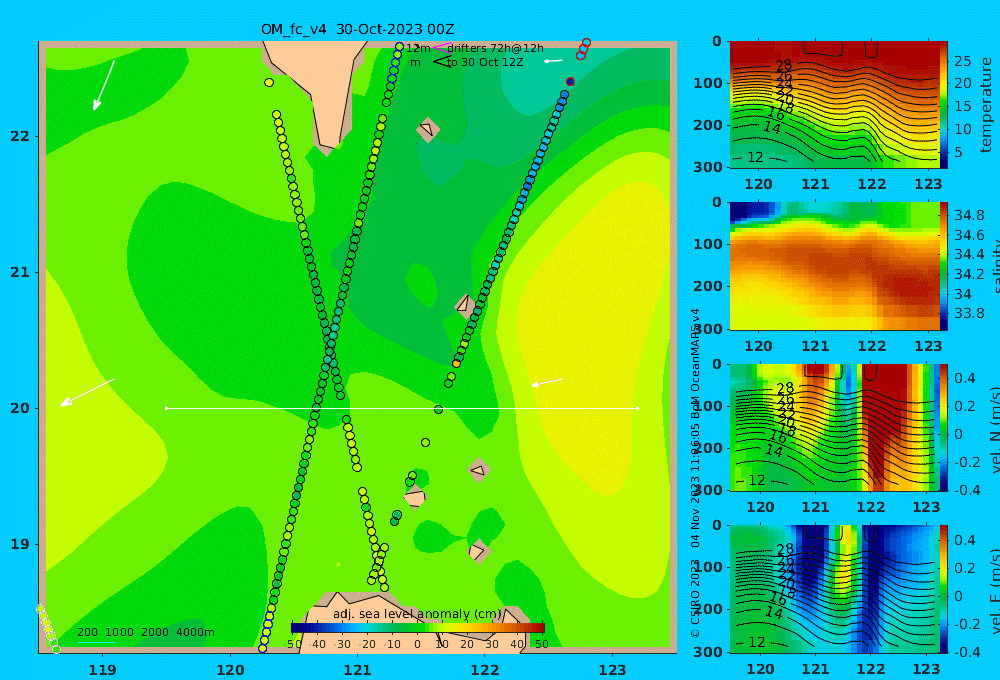Click the white arrow left of the transect line

pos(87,392)
